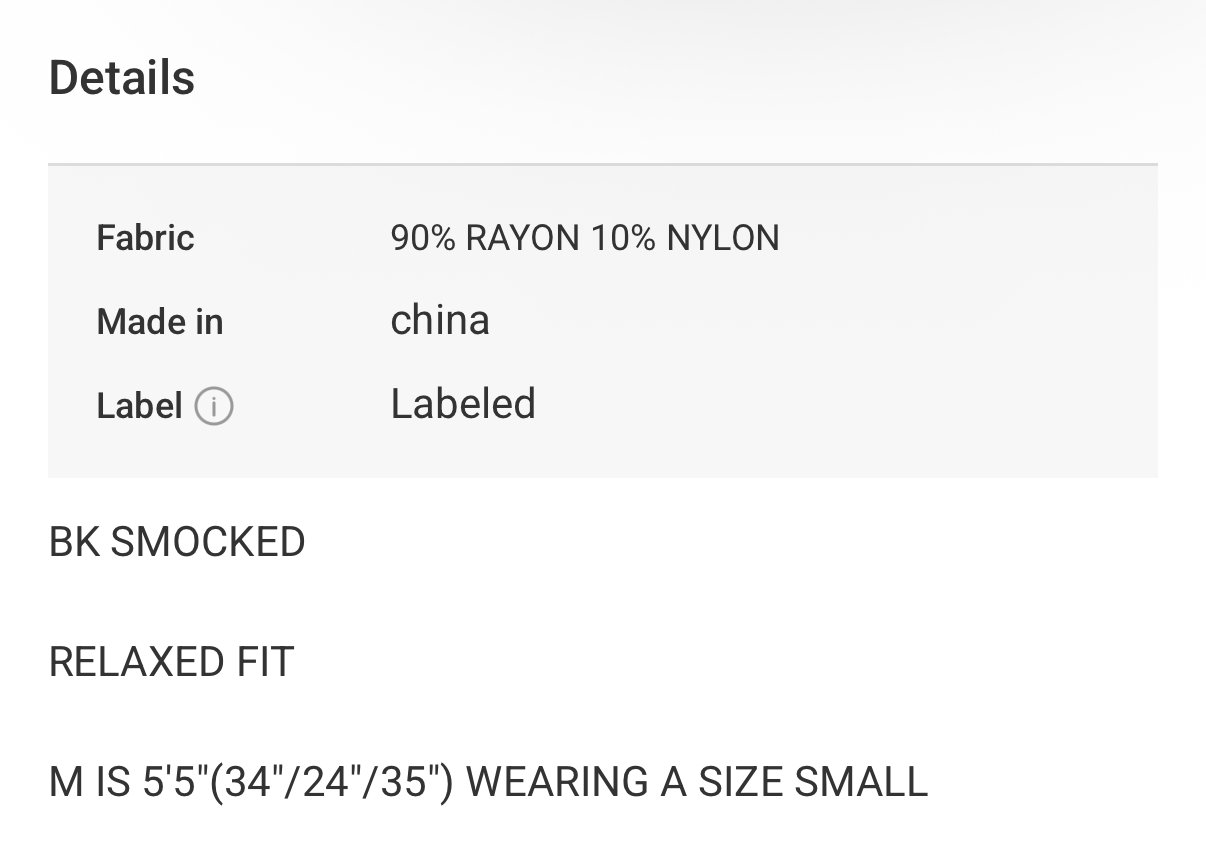
Task: Click the measurements 34"/24"/35" text
Action: tap(333, 782)
